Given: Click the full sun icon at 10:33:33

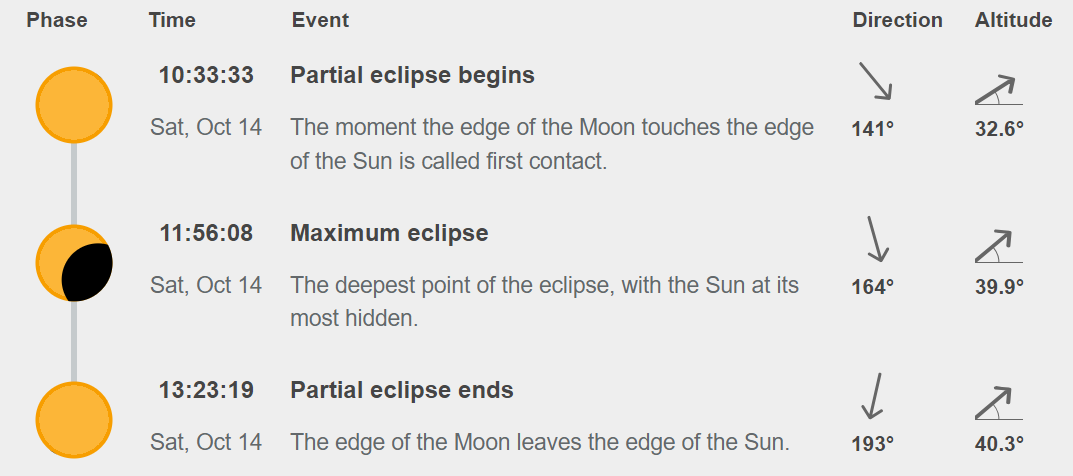Looking at the screenshot, I should click(x=74, y=105).
